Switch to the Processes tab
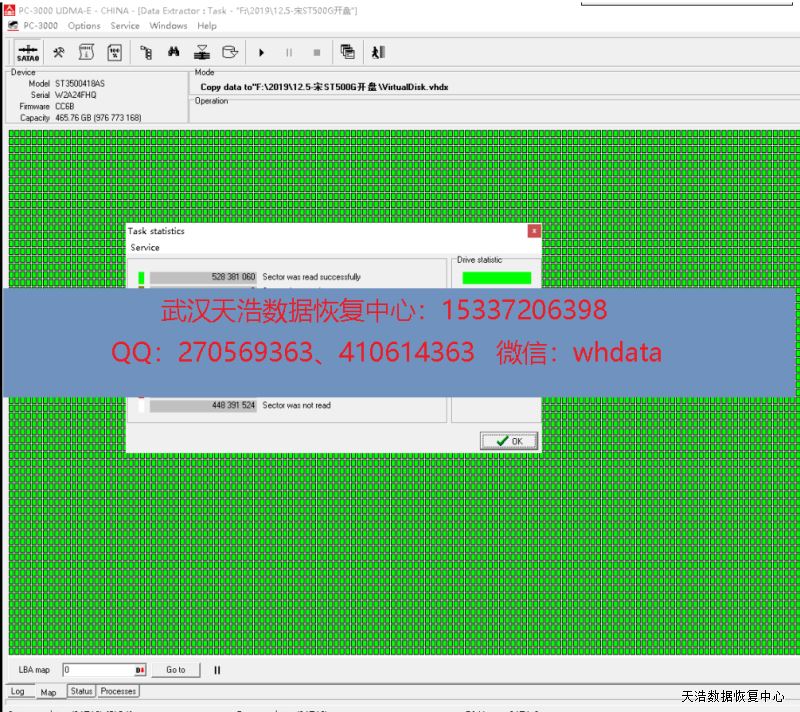The height and width of the screenshot is (712, 800). [118, 691]
